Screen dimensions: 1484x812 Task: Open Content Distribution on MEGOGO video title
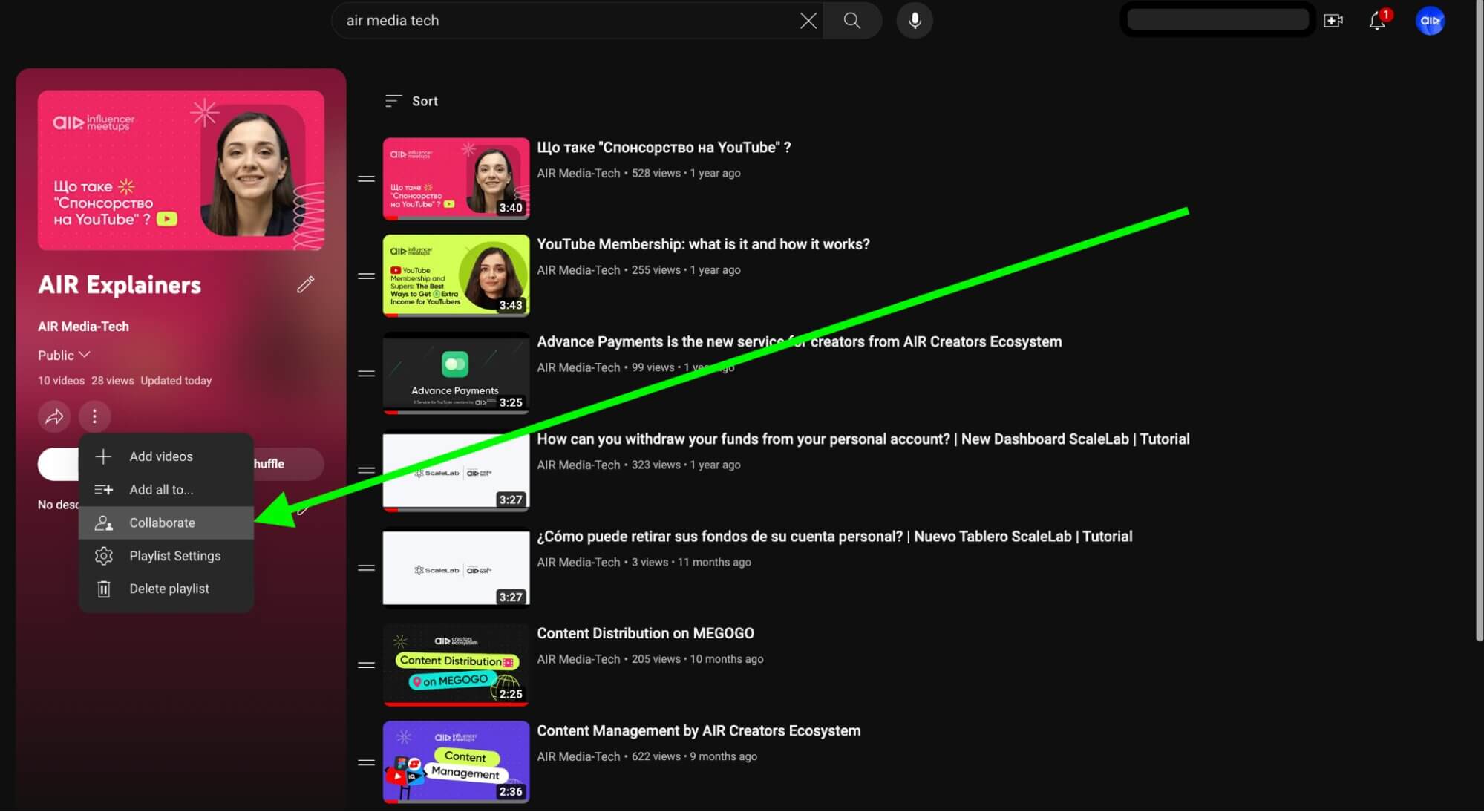(645, 633)
